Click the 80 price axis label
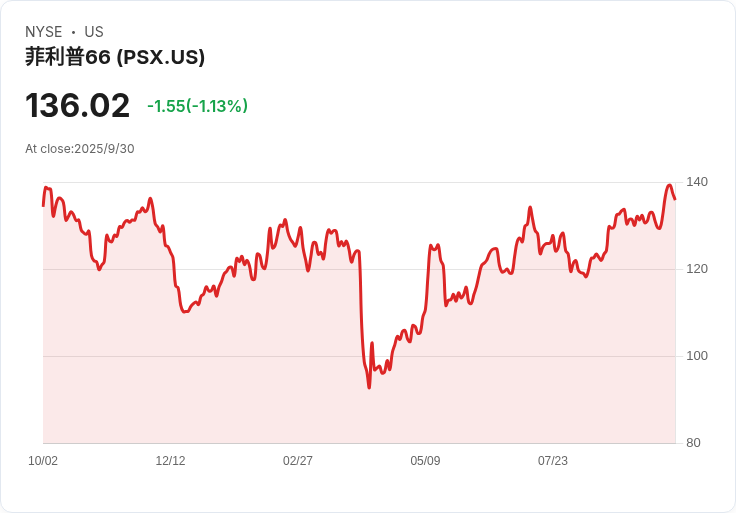This screenshot has height=513, width=736. pos(693,443)
